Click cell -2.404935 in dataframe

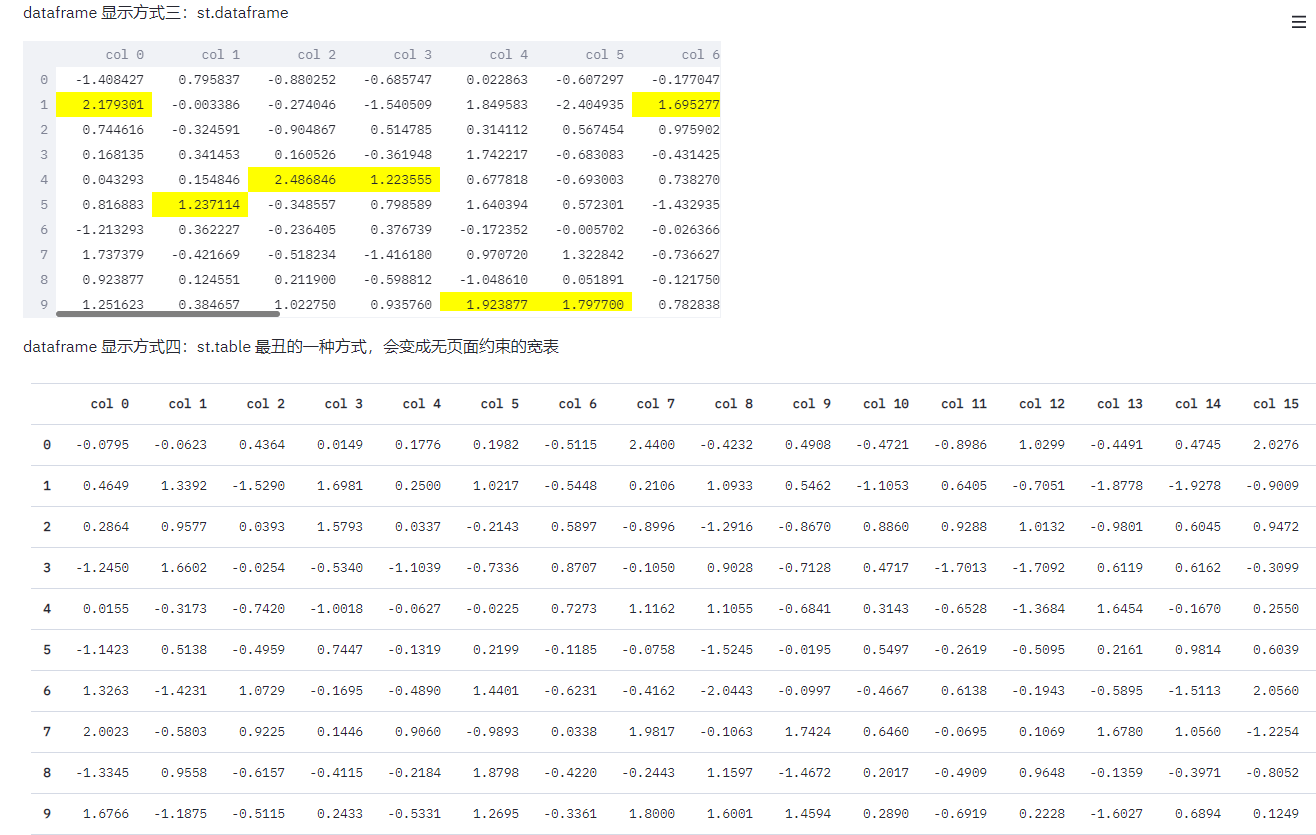click(584, 104)
